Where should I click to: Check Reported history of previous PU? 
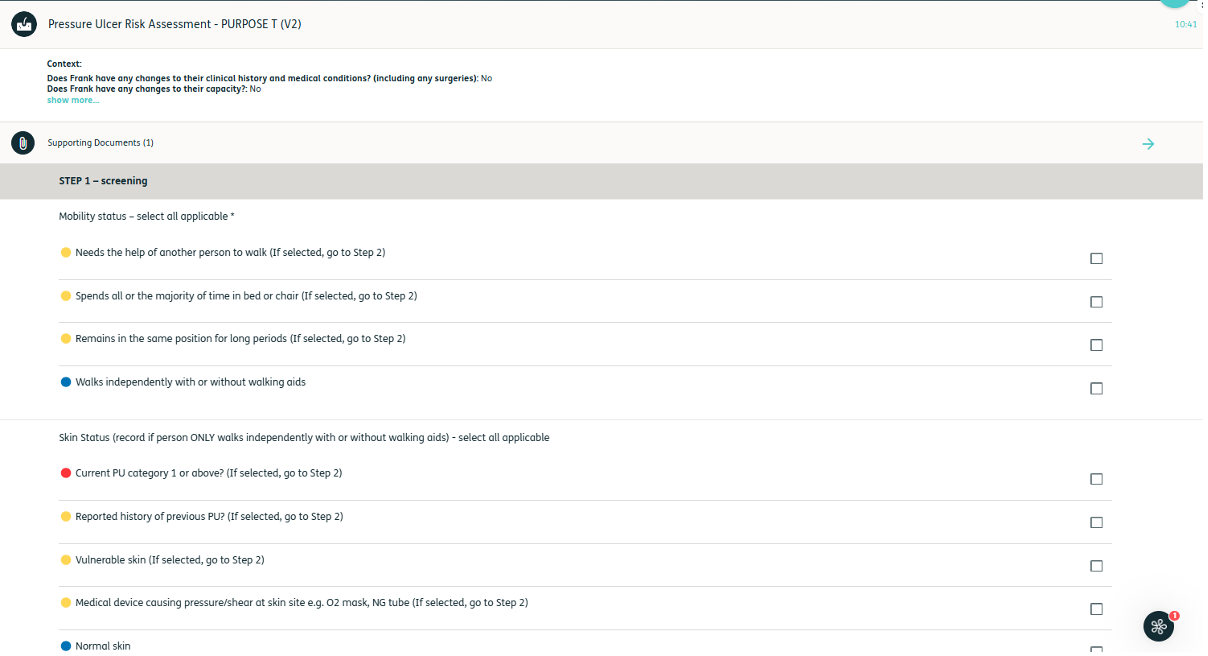1096,522
